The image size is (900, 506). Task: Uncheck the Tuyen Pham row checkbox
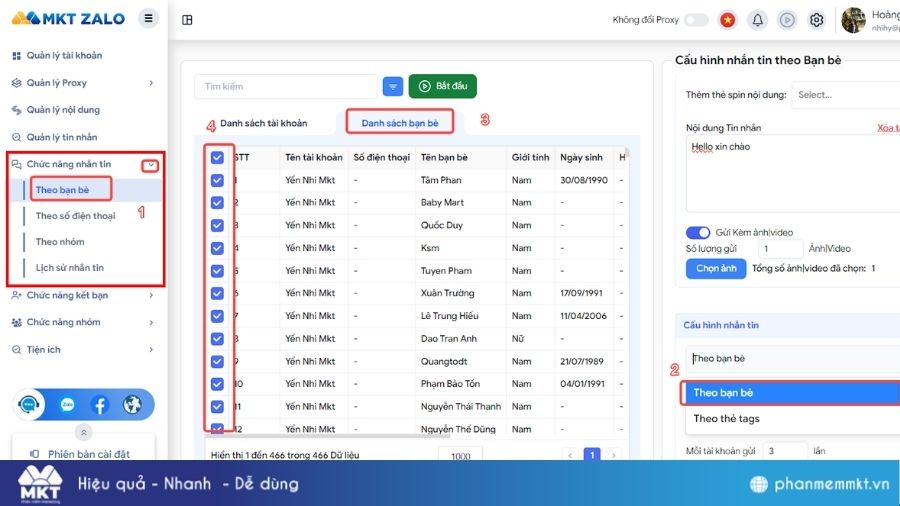217,271
